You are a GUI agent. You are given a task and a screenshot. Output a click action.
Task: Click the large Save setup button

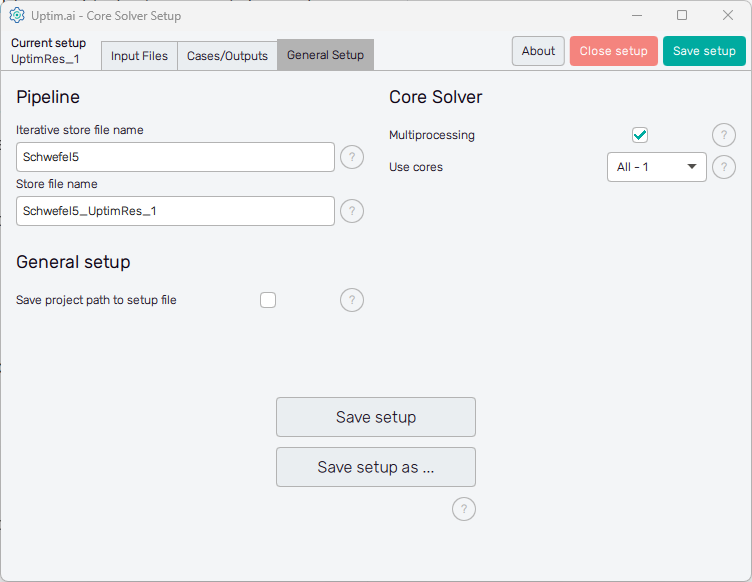(376, 417)
